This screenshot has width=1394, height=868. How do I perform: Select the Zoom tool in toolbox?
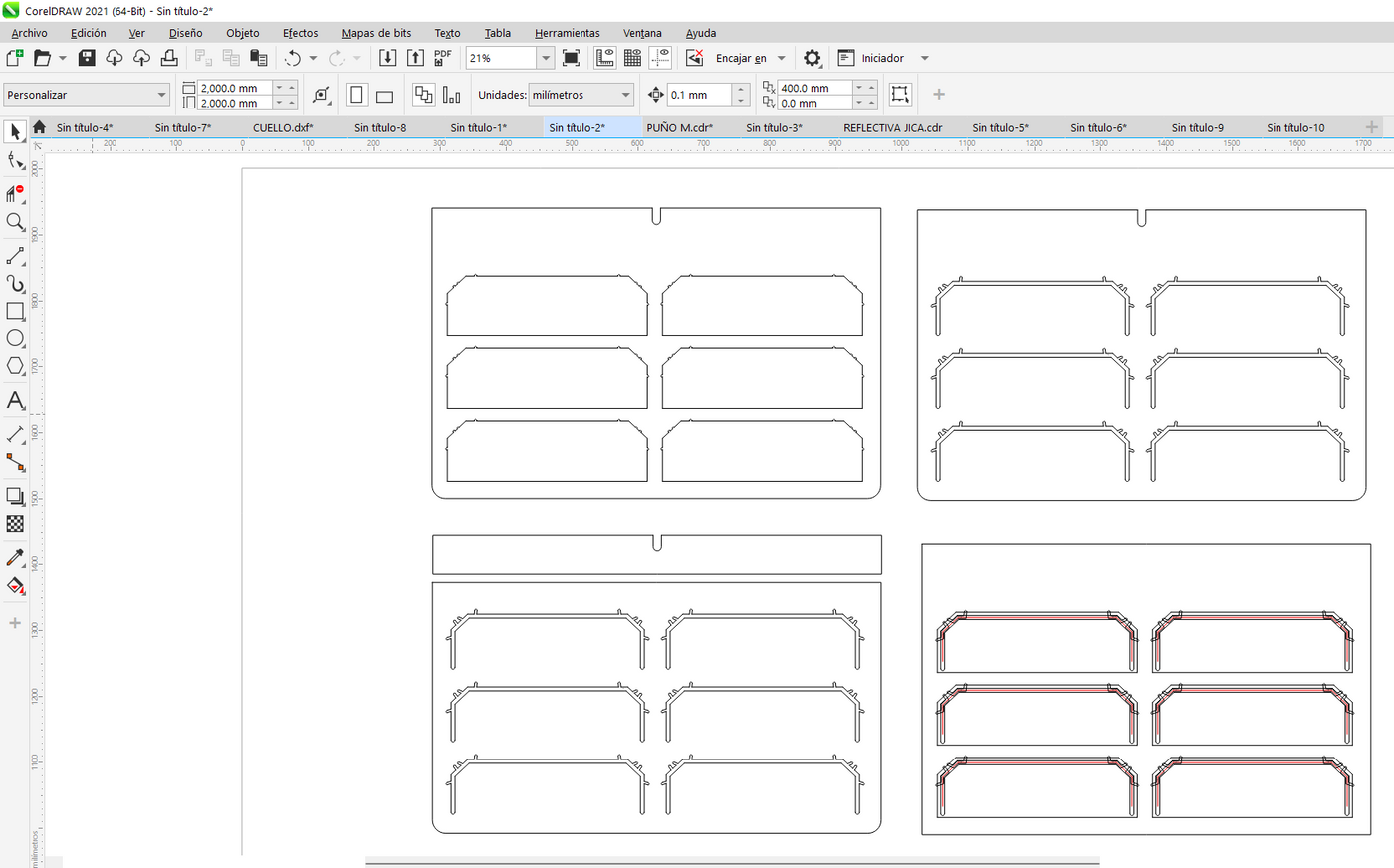(x=15, y=222)
